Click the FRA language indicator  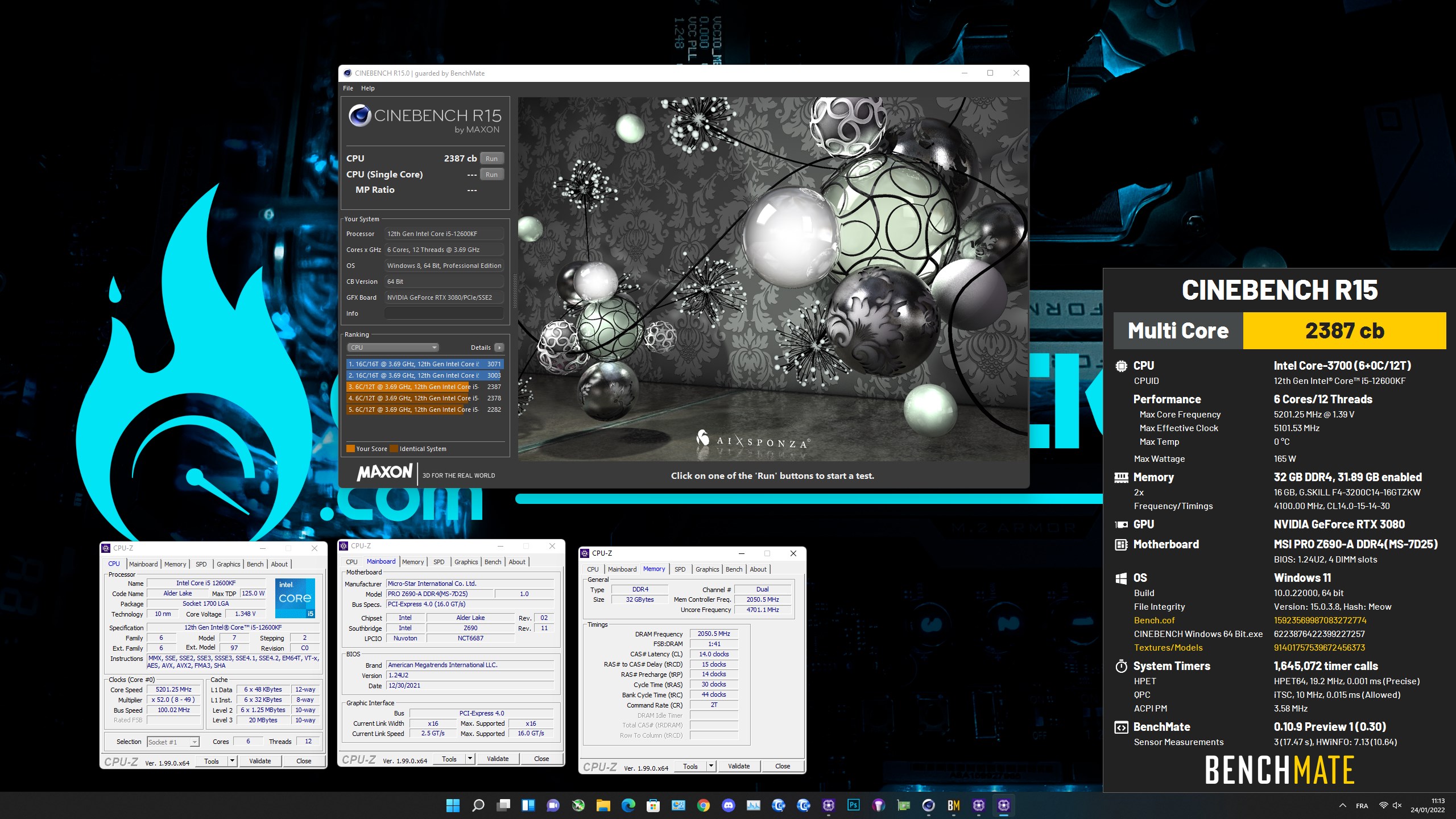point(1362,805)
